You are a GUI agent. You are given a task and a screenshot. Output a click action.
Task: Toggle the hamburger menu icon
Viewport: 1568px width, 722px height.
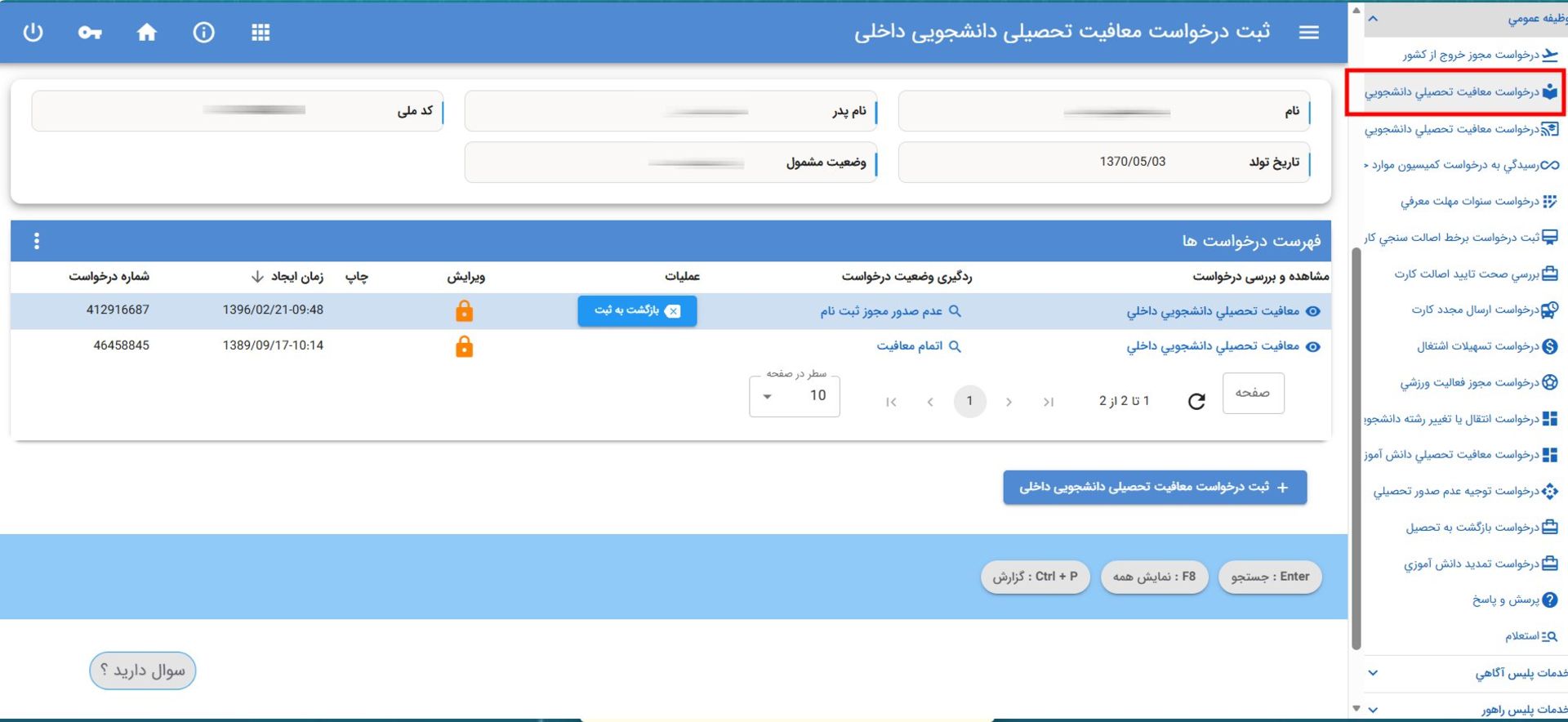tap(1308, 33)
